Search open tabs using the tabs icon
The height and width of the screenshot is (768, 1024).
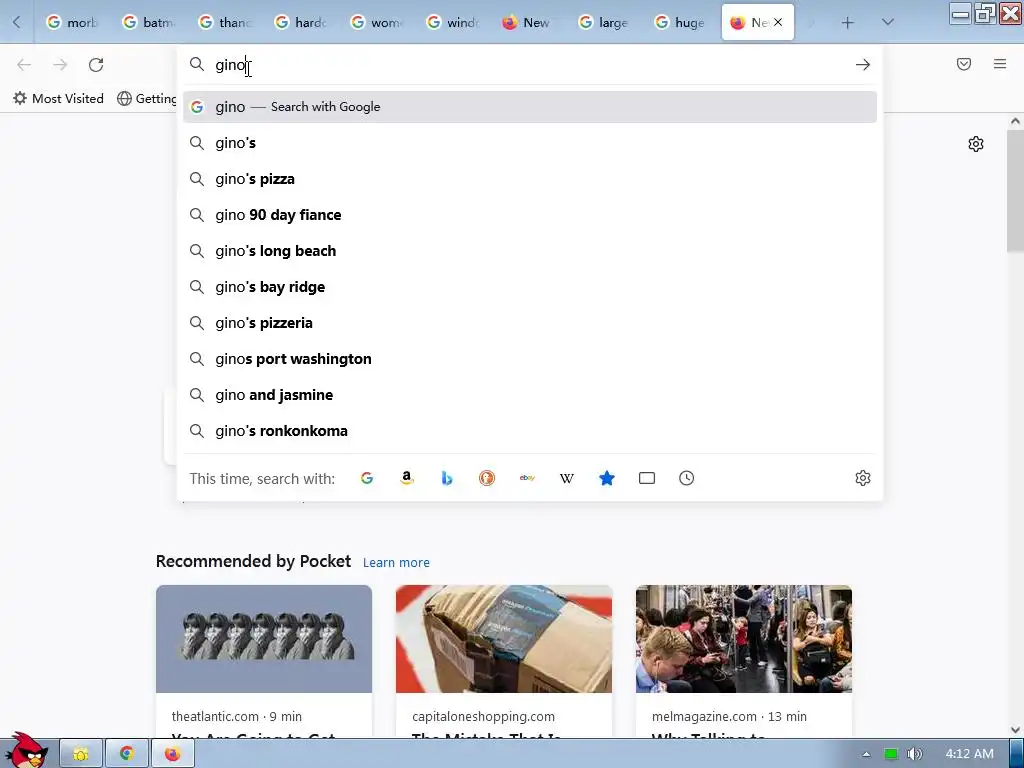pyautogui.click(x=647, y=478)
